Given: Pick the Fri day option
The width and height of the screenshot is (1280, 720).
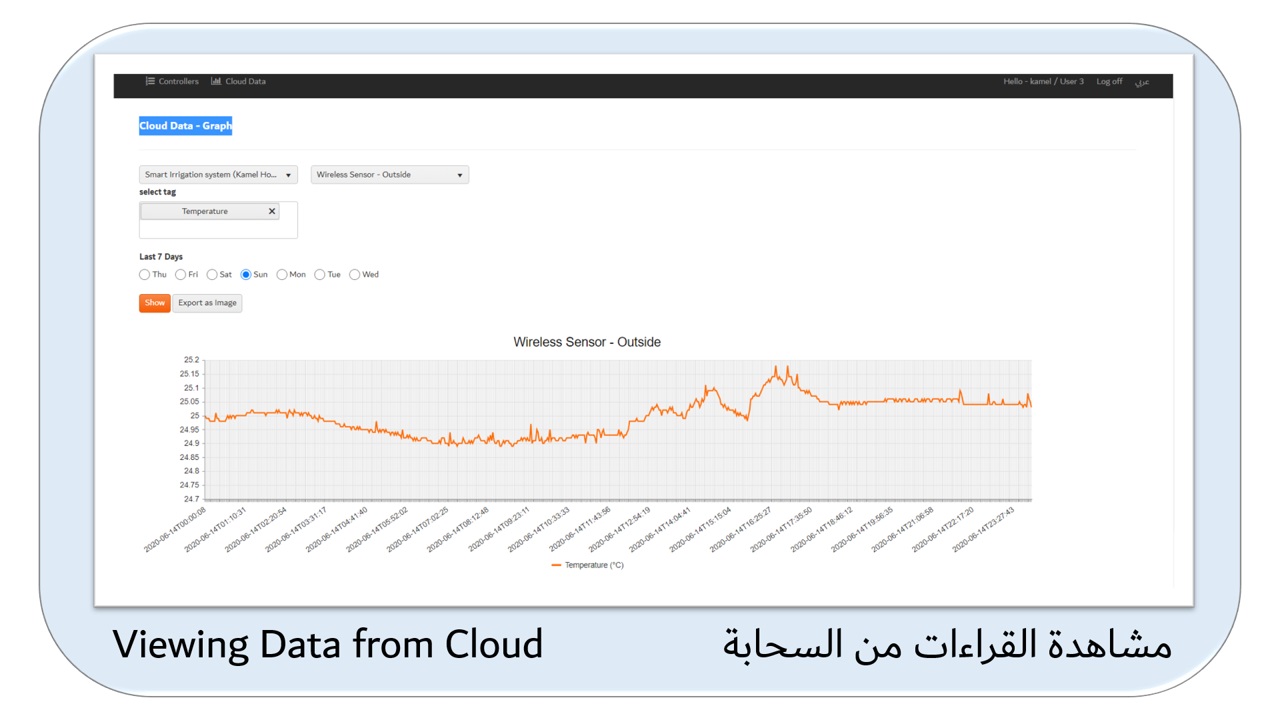Looking at the screenshot, I should [x=181, y=275].
